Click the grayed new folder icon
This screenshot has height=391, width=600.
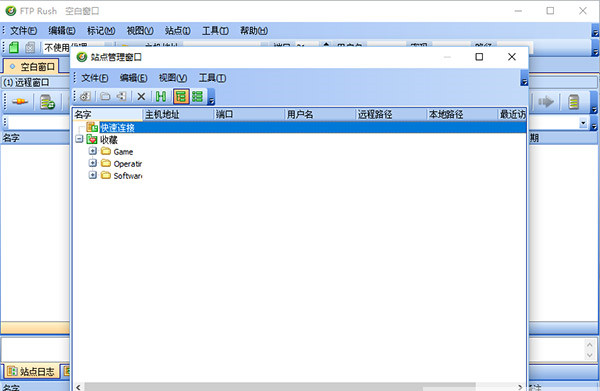105,96
